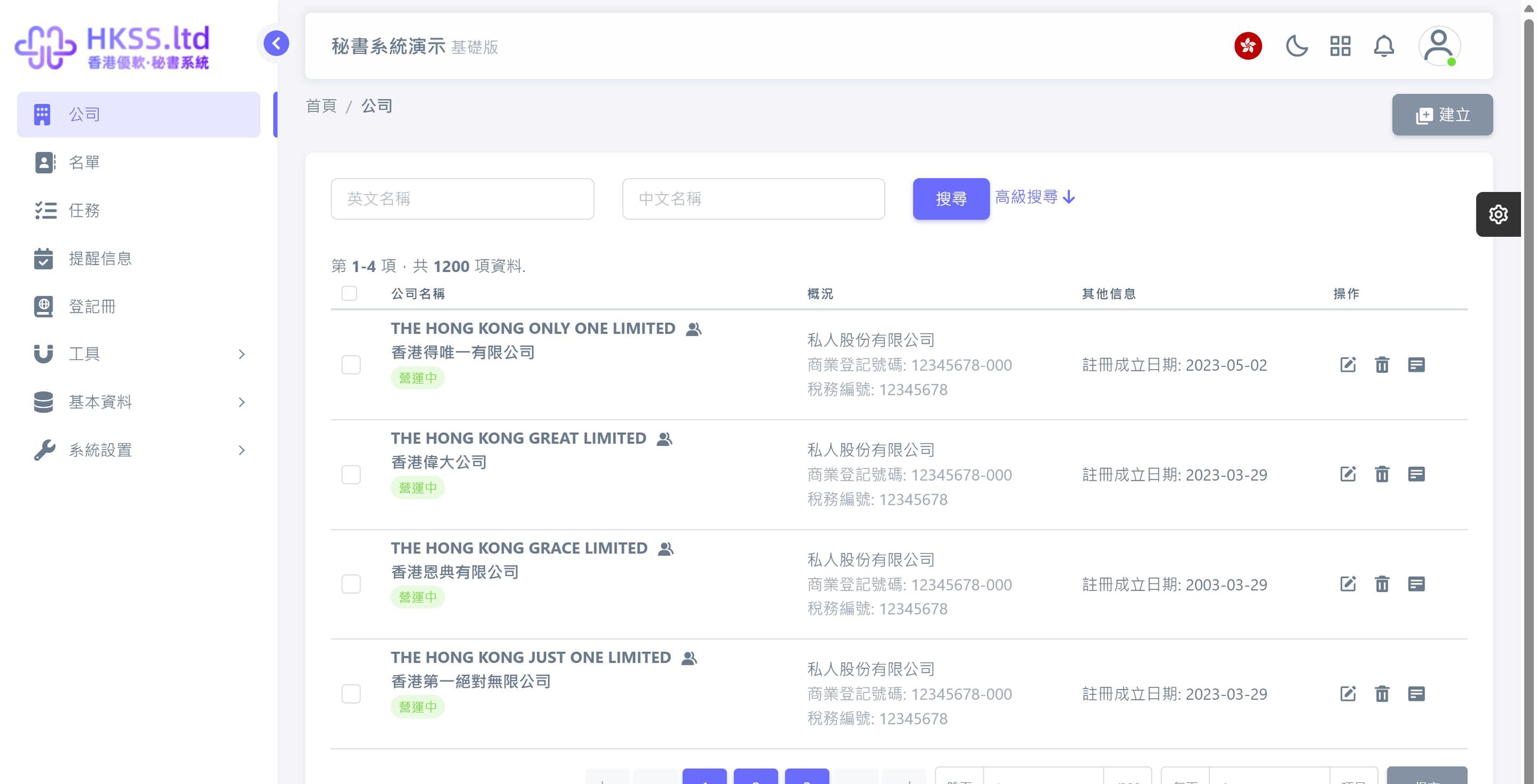Click the Hong Kong flag language icon
The width and height of the screenshot is (1537, 784).
1248,46
